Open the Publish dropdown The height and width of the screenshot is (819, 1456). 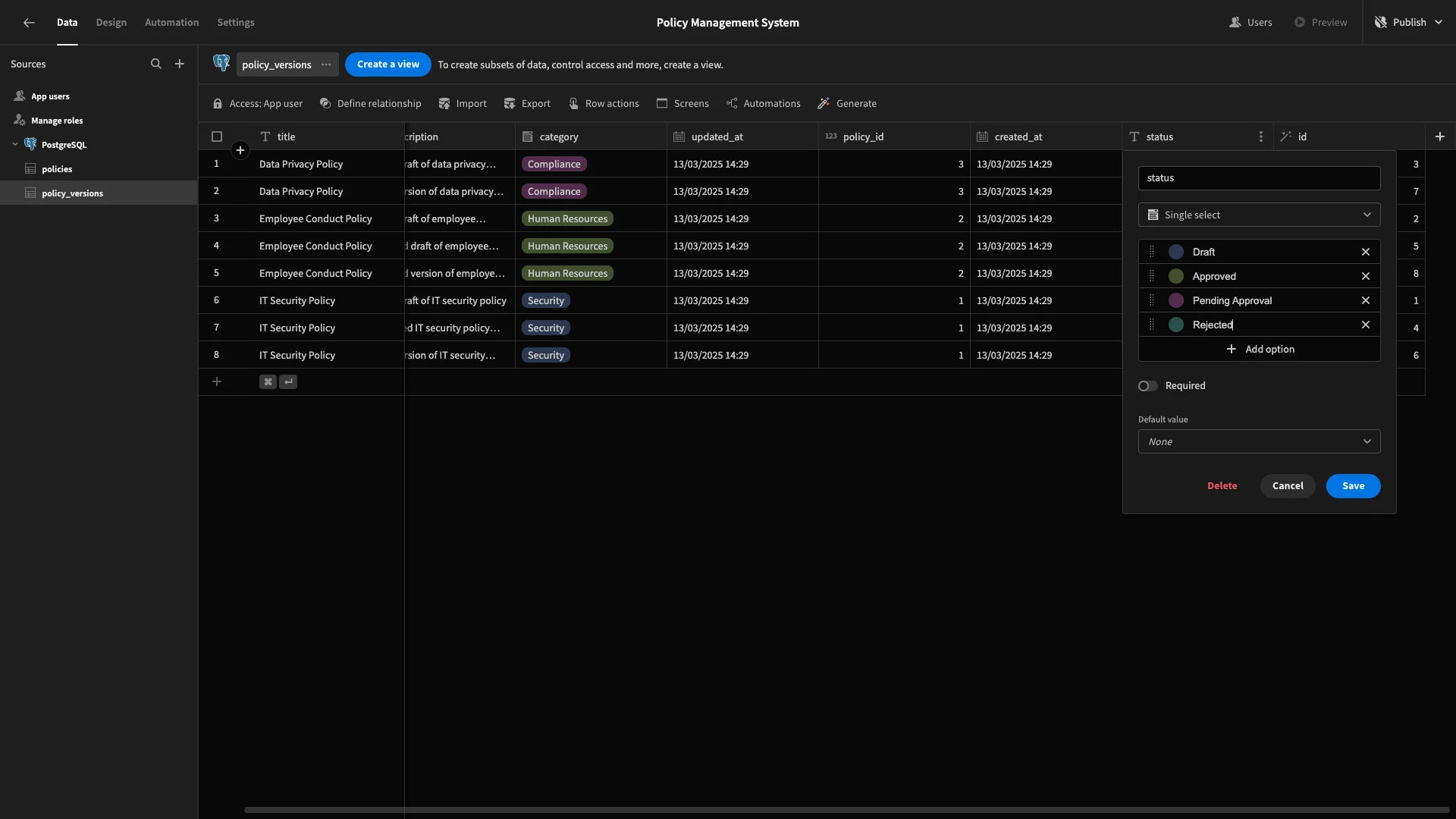pyautogui.click(x=1409, y=23)
